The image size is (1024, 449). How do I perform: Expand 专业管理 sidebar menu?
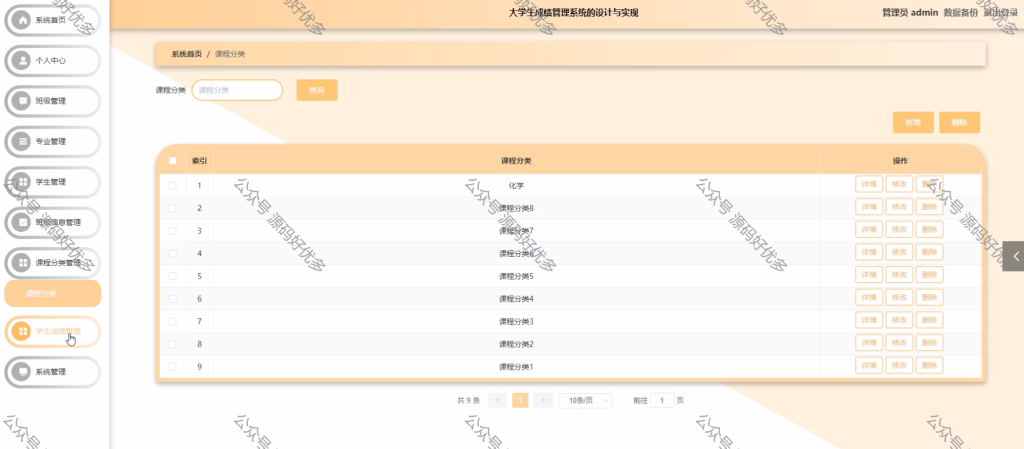[53, 142]
